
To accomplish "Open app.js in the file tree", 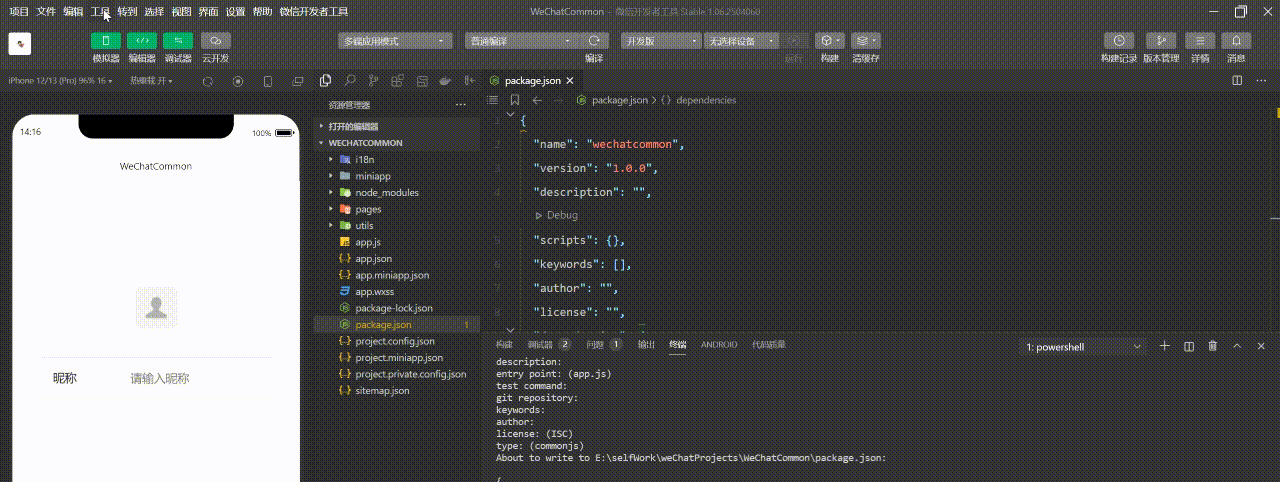I will coord(397,242).
